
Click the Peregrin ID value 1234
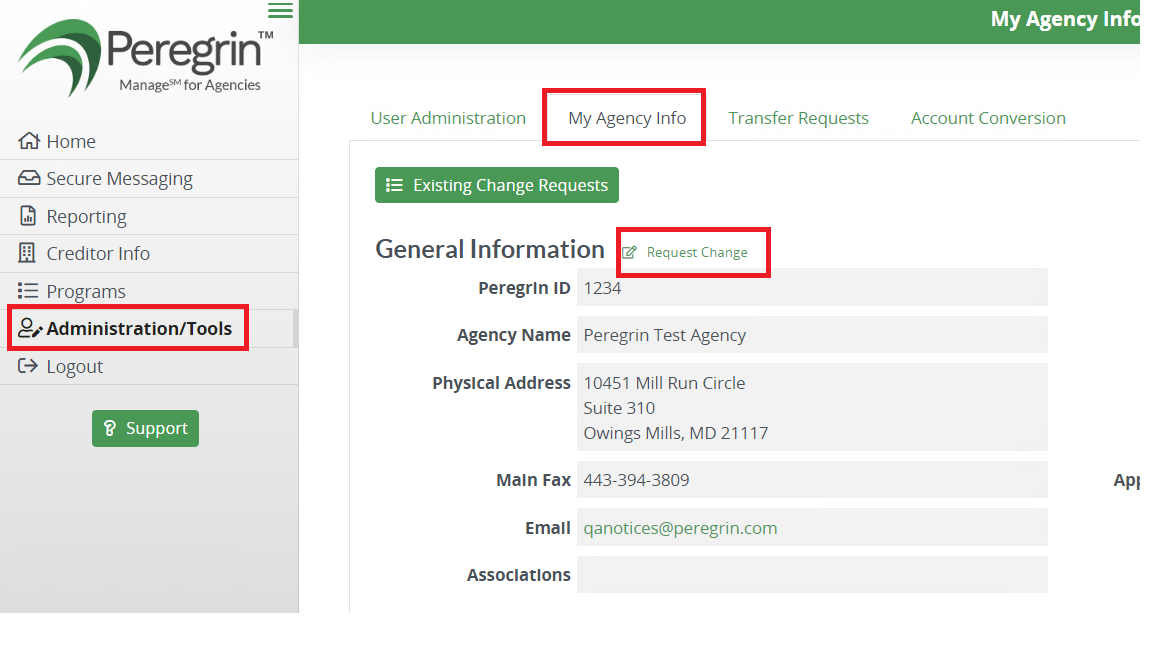602,288
